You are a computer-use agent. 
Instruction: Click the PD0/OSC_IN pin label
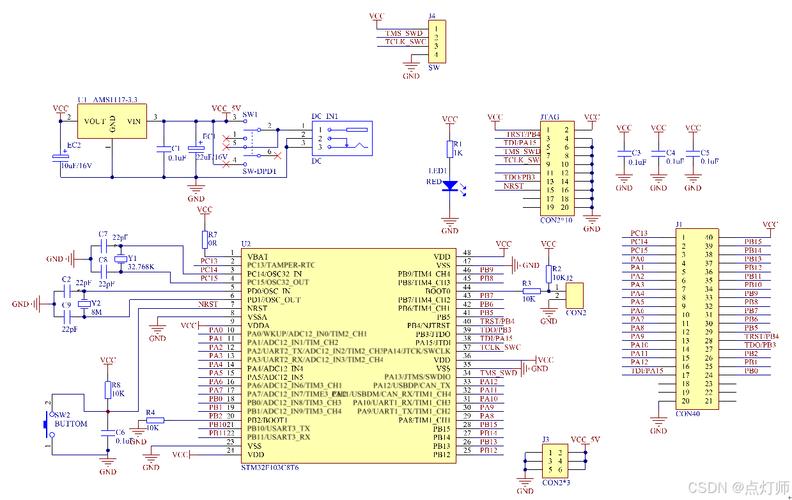(x=269, y=291)
